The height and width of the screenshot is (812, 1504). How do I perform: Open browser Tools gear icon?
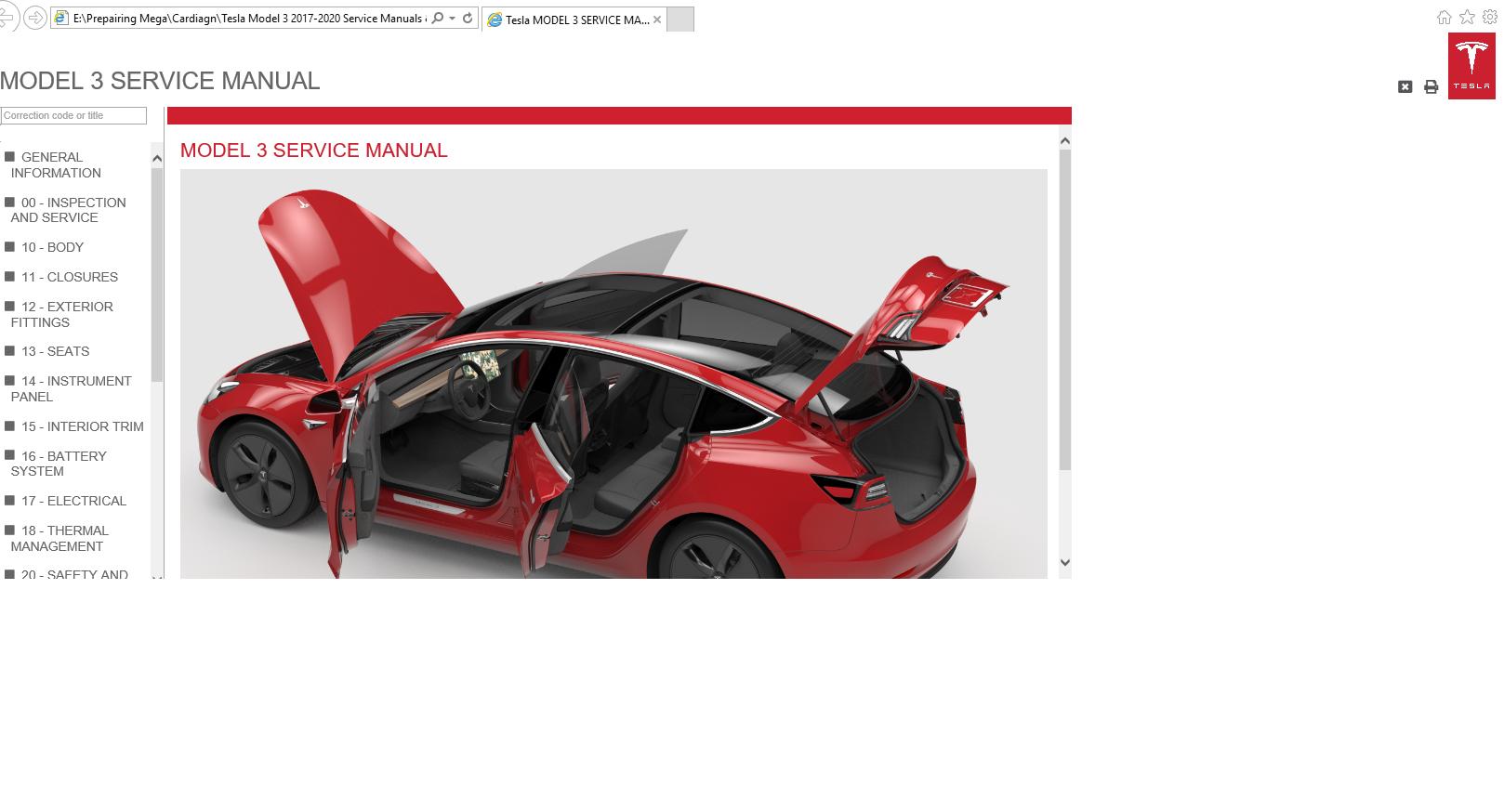pyautogui.click(x=1490, y=17)
